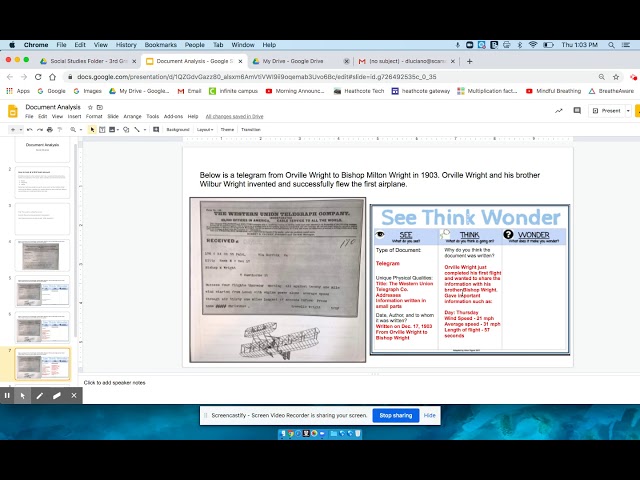
Task: Select slide 4 thumbnail in filmstrip
Action: 42,255
